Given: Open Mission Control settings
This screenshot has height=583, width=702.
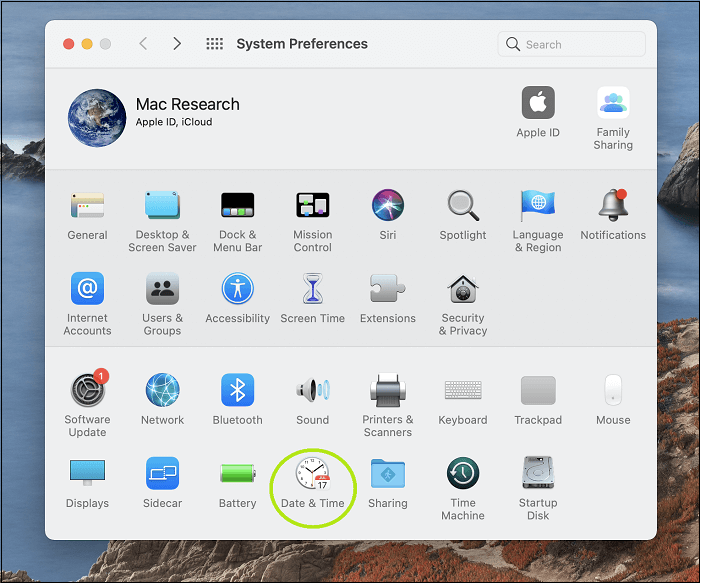Looking at the screenshot, I should point(312,206).
